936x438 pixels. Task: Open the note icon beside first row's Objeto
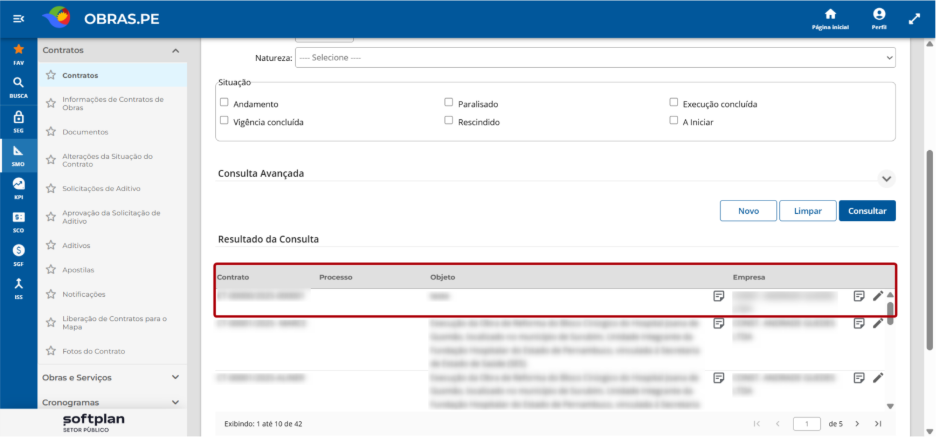(719, 295)
